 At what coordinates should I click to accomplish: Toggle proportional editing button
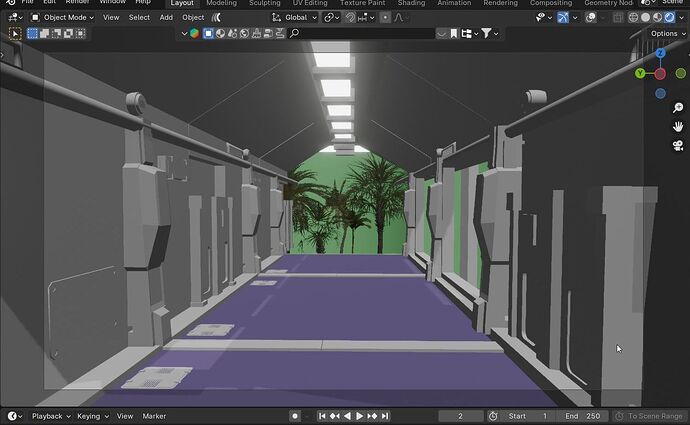click(385, 18)
